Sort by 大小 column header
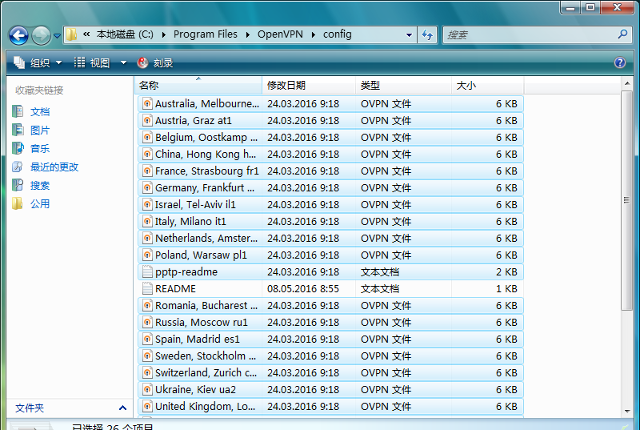640x430 pixels. click(488, 86)
